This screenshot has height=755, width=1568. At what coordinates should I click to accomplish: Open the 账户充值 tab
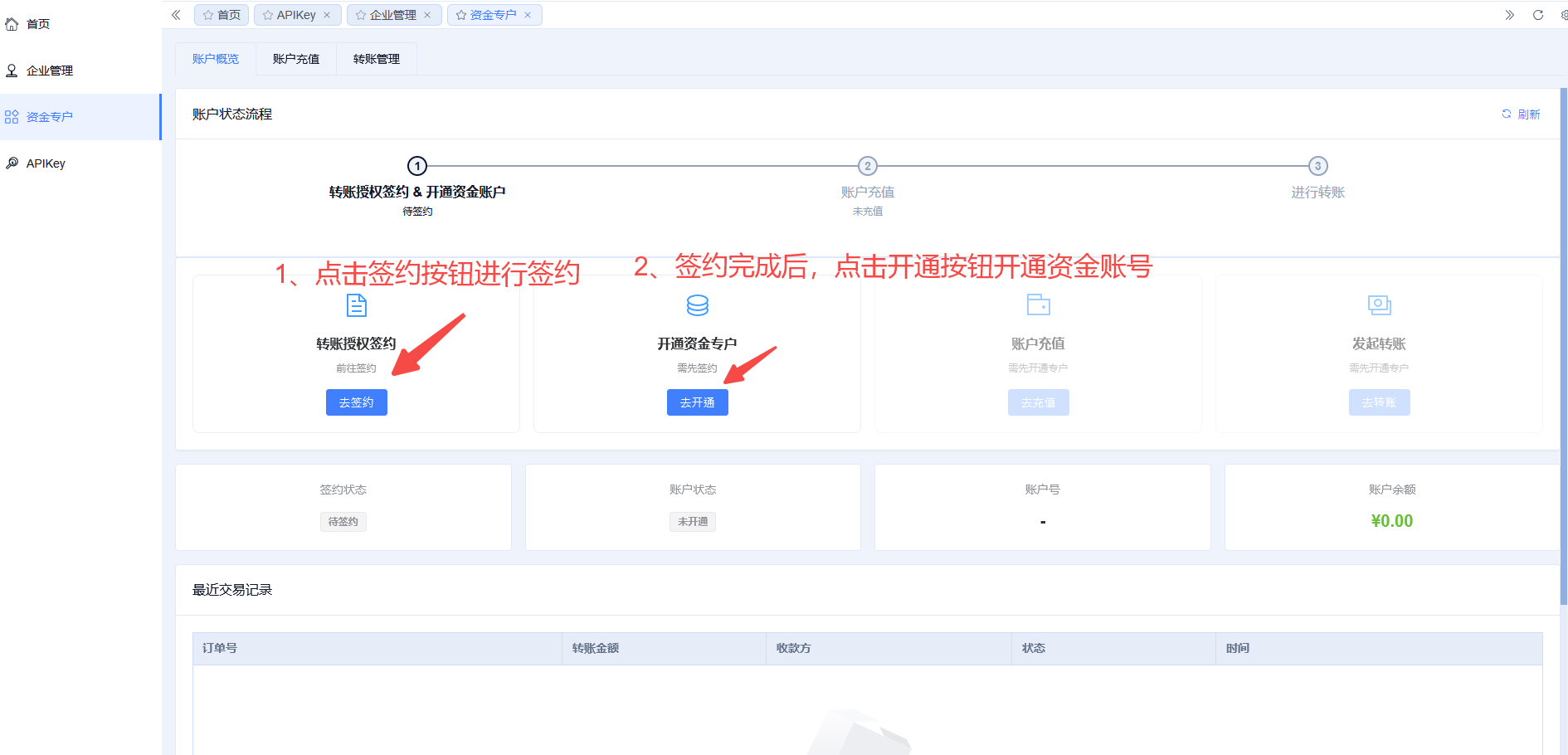point(296,59)
